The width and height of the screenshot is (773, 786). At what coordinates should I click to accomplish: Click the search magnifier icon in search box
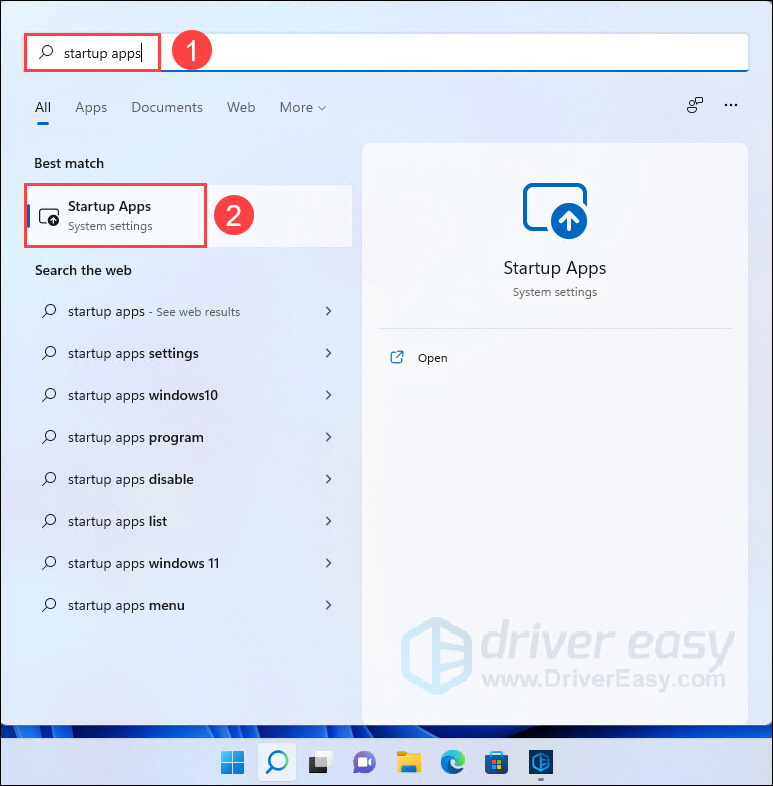click(46, 51)
